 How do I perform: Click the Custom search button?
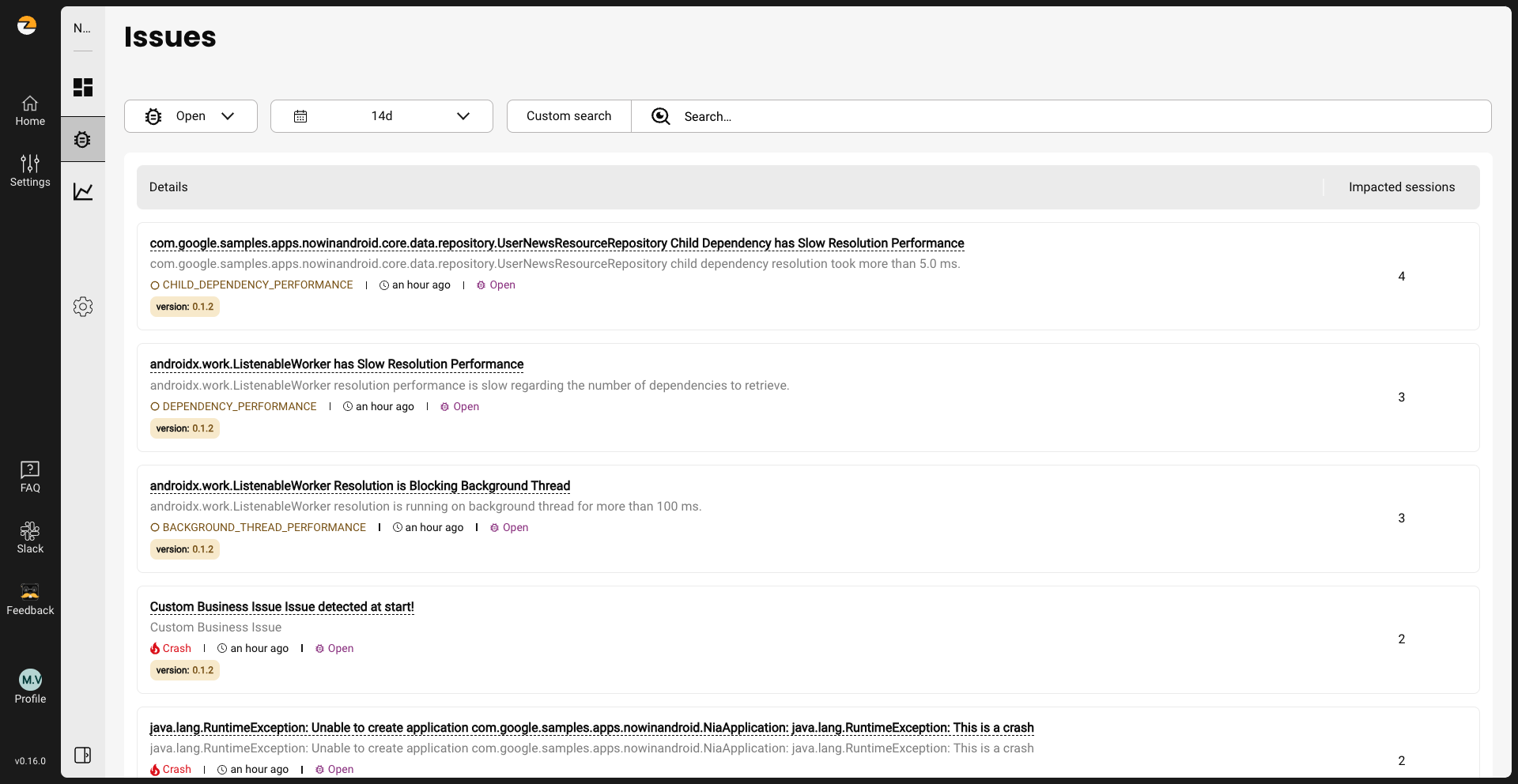[x=568, y=116]
